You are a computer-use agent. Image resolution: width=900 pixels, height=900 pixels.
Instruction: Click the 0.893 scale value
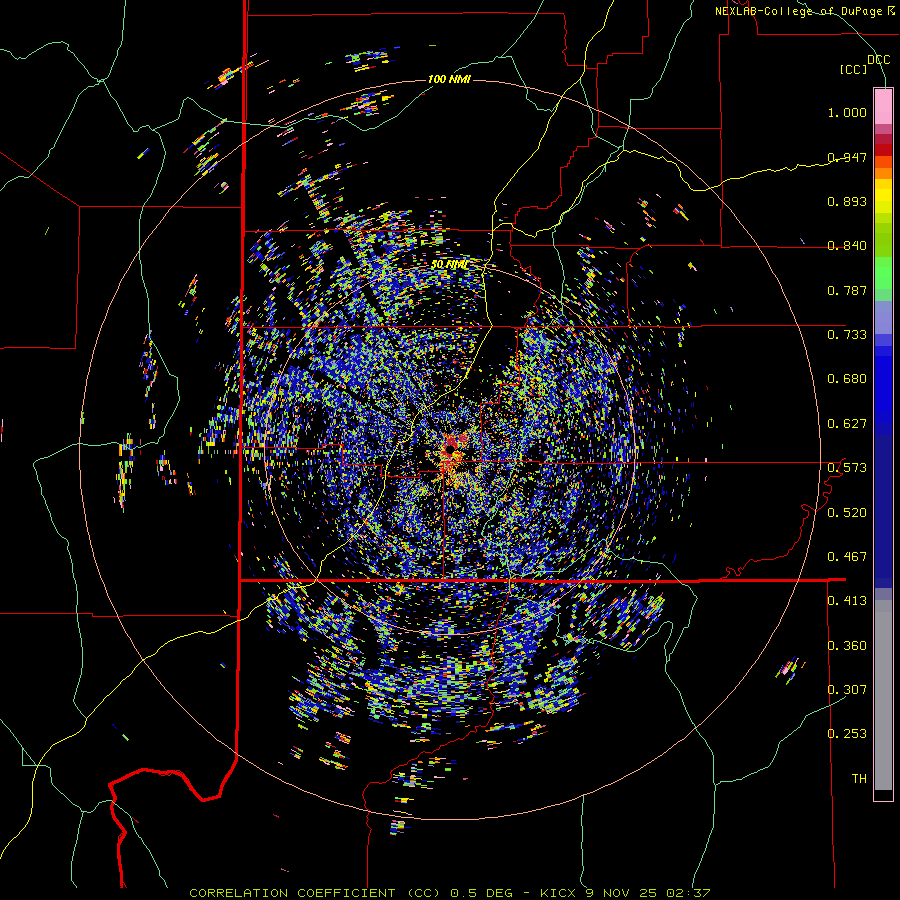(x=847, y=201)
